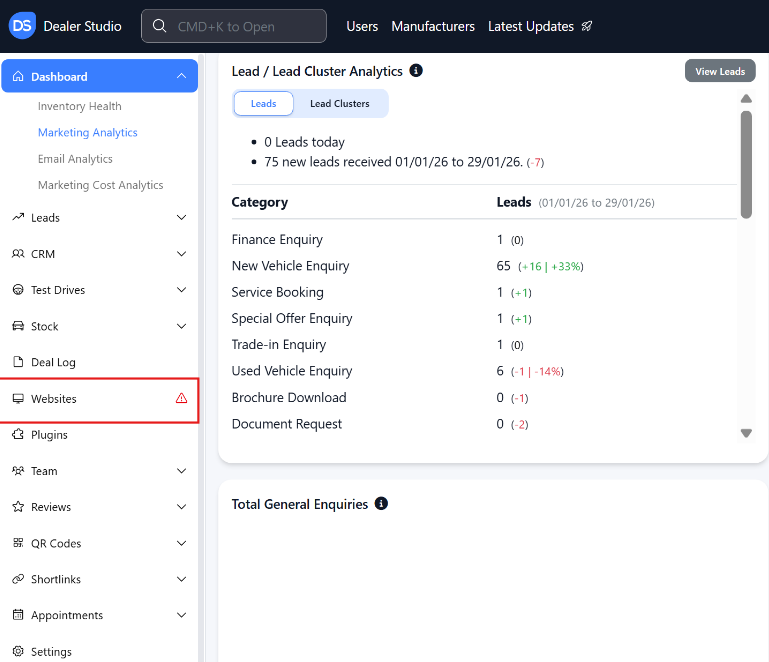Go to Inventory Health page
The image size is (769, 662).
[80, 106]
